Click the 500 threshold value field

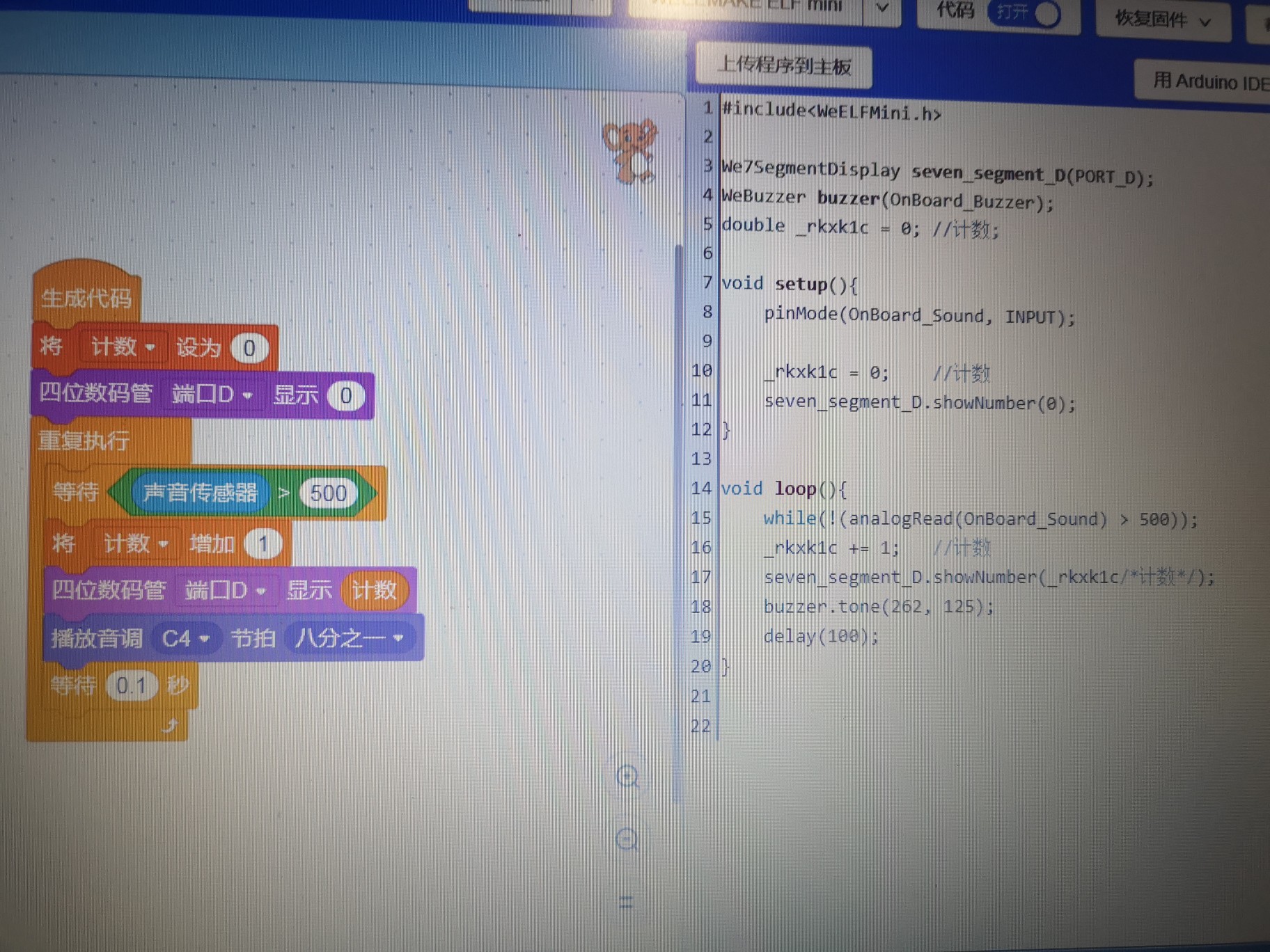click(328, 493)
